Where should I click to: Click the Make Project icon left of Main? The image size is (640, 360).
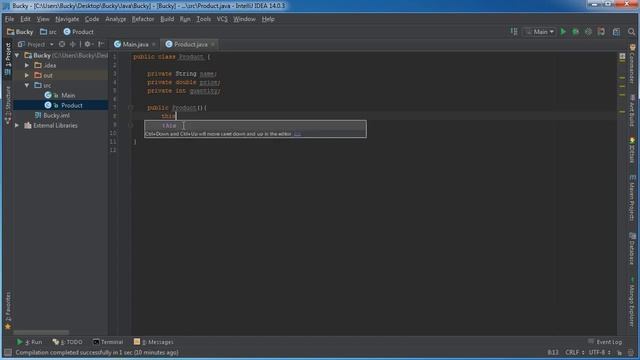pyautogui.click(x=514, y=31)
